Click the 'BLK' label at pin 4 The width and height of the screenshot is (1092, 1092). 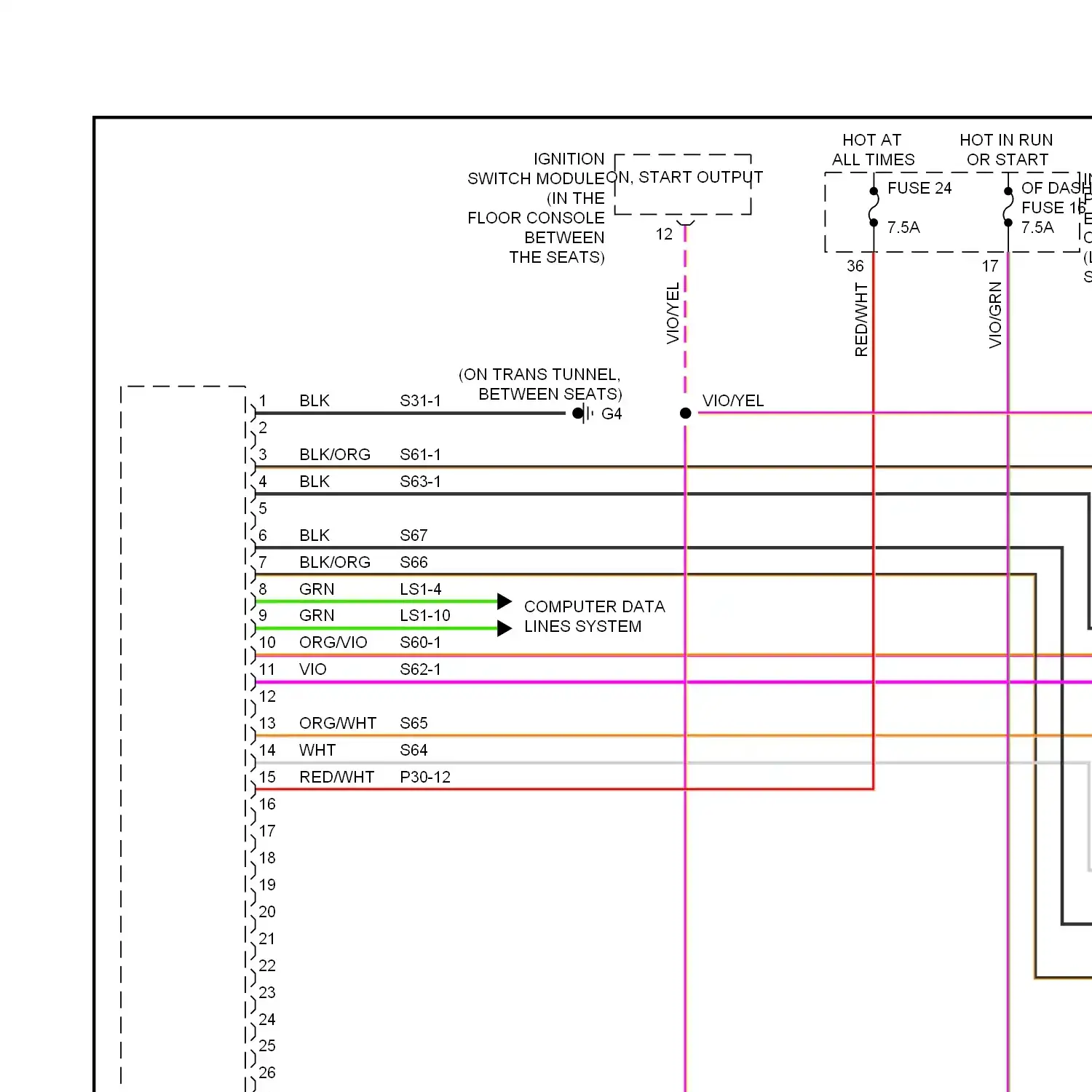click(314, 481)
